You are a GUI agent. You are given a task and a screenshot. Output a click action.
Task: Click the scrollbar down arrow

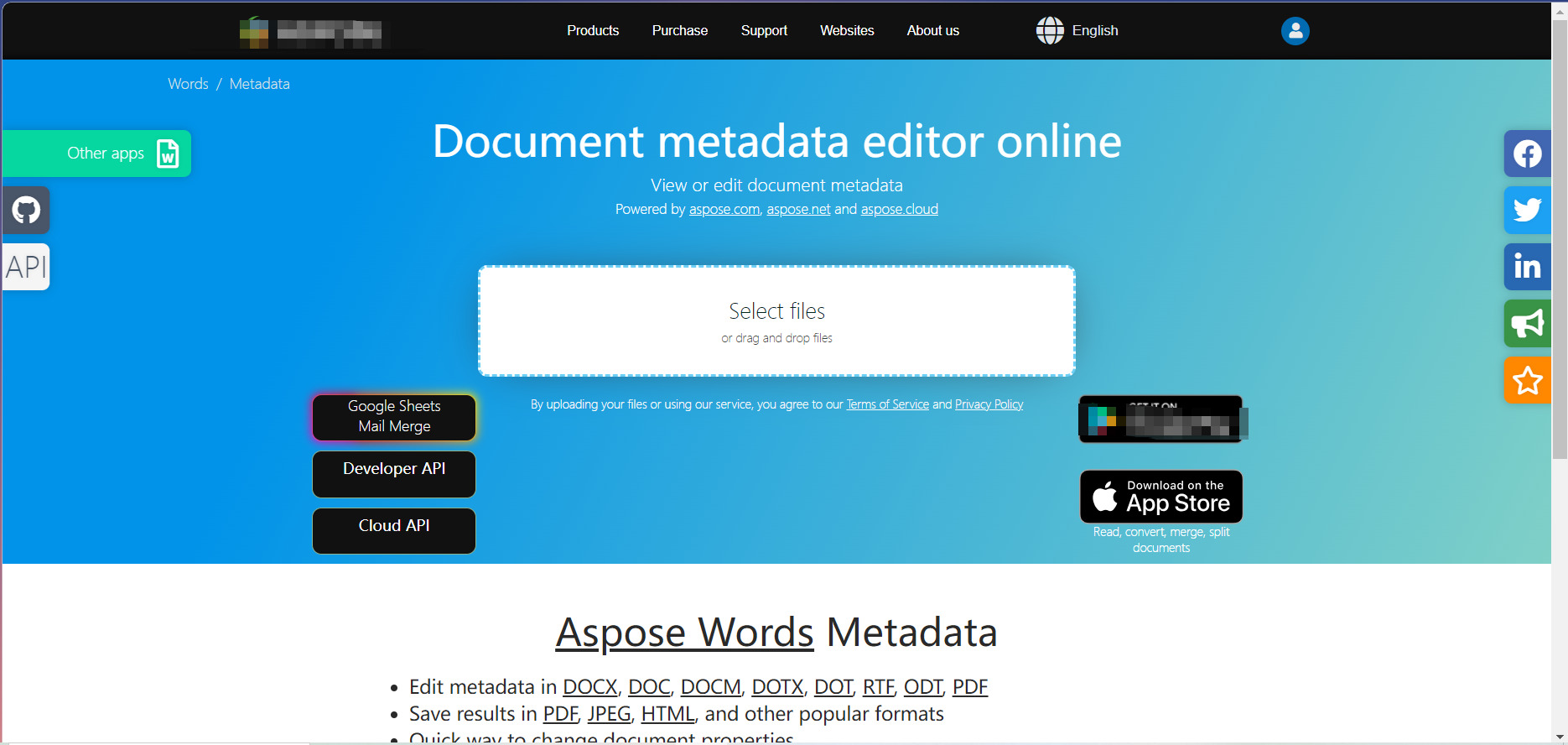click(1560, 737)
